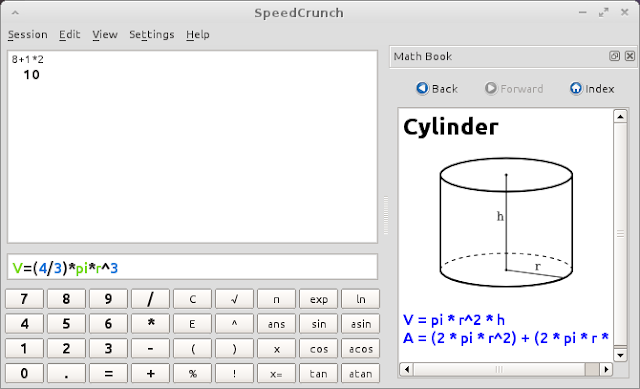
Task: Click the square root button
Action: pyautogui.click(x=234, y=299)
